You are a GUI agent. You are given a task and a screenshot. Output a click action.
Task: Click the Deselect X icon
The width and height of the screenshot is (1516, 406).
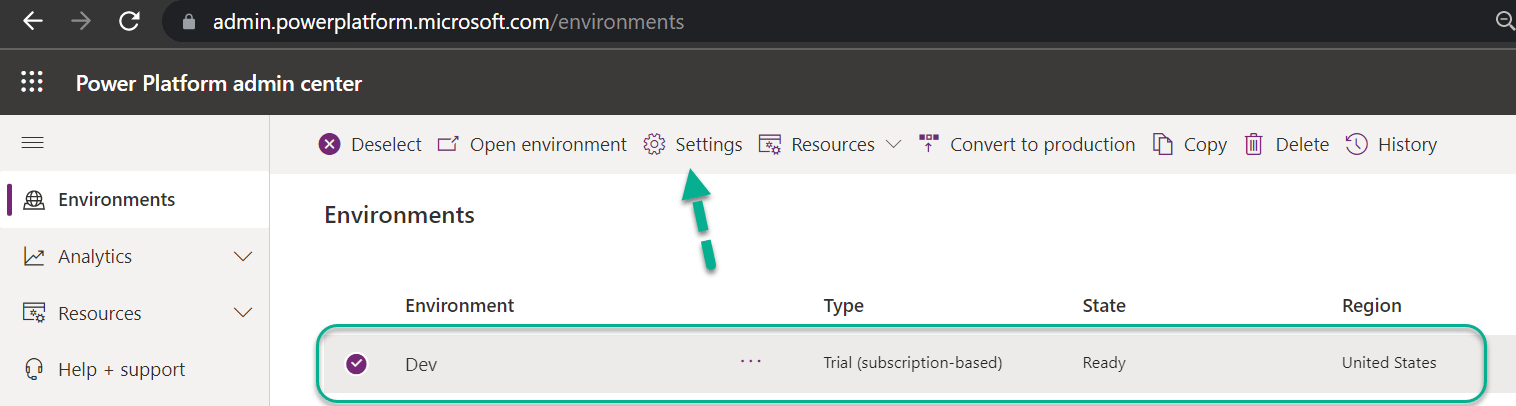pyautogui.click(x=330, y=145)
